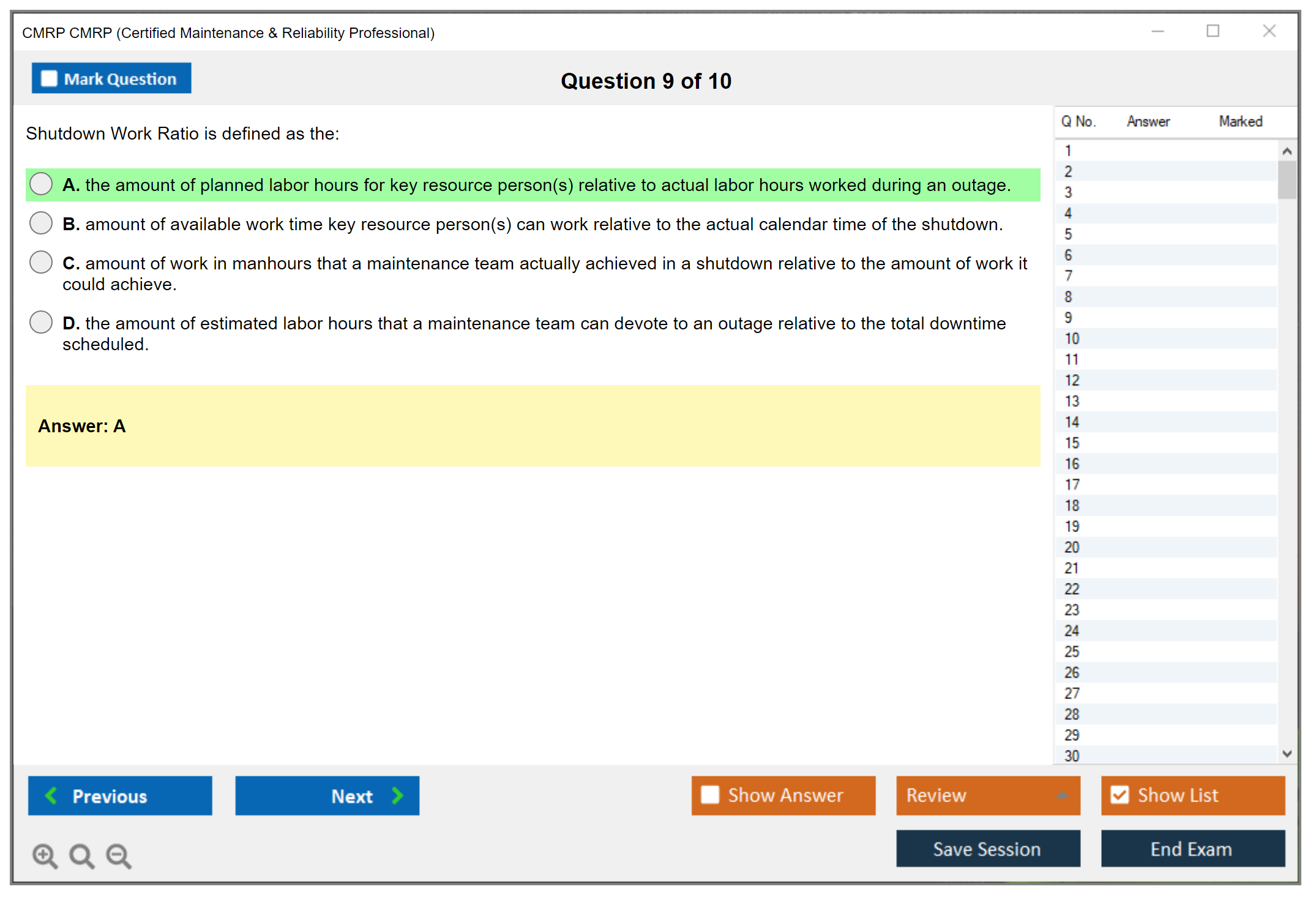
Task: Tick the Mark Question checkbox
Action: pos(49,79)
